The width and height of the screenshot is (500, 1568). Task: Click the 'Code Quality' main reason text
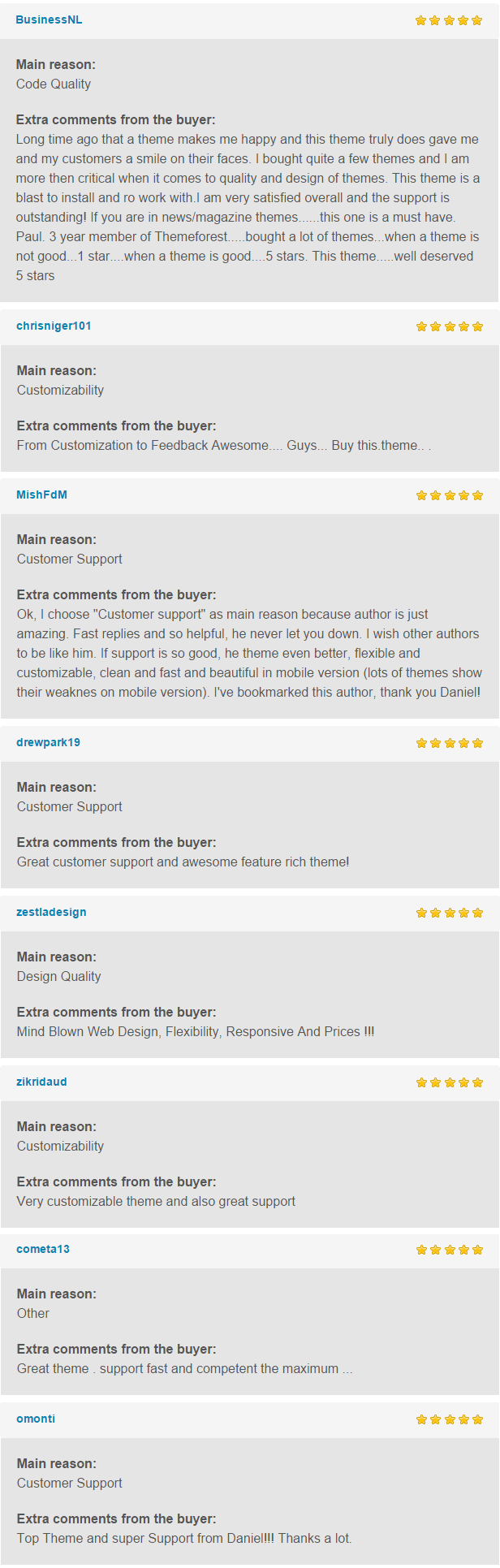(54, 84)
